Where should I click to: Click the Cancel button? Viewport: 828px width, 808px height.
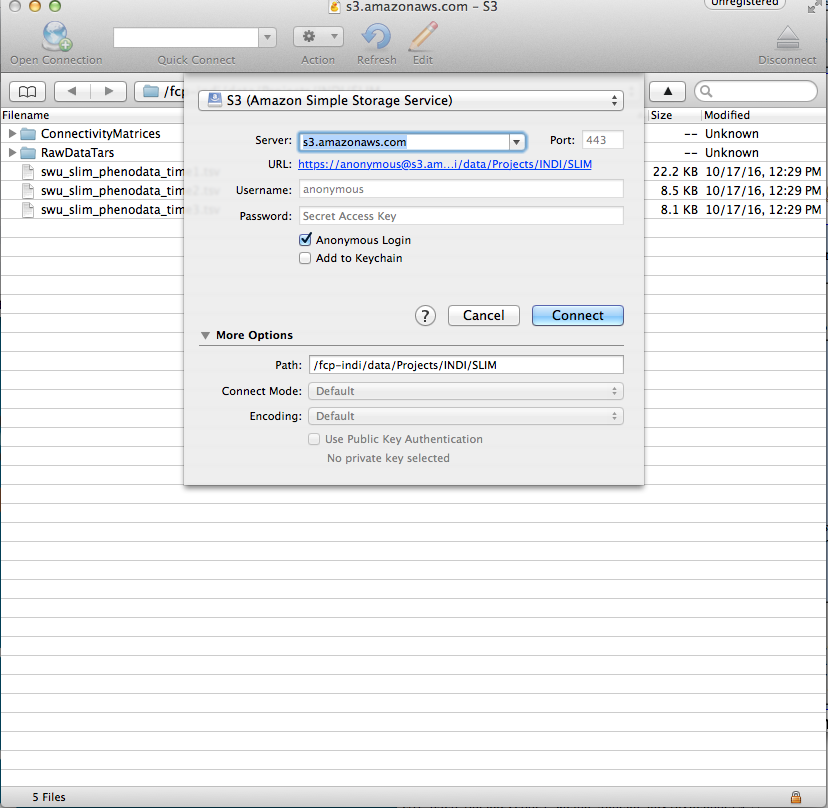coord(484,316)
